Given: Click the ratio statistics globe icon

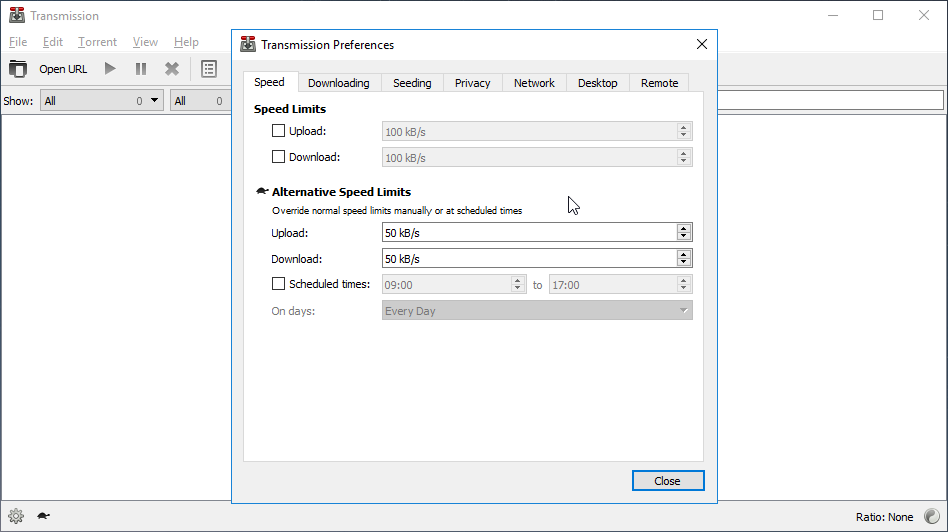Looking at the screenshot, I should [932, 516].
